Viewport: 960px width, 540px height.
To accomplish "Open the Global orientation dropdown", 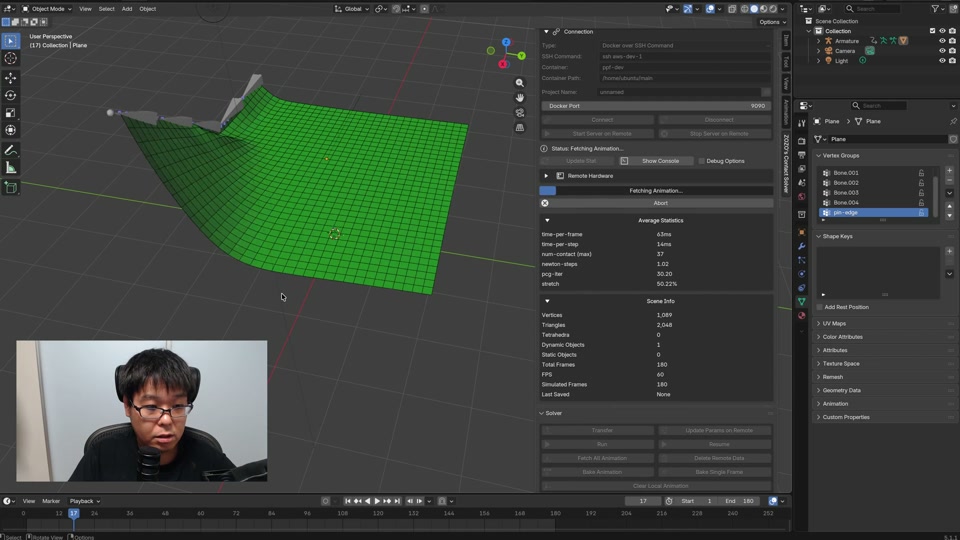I will pos(352,9).
